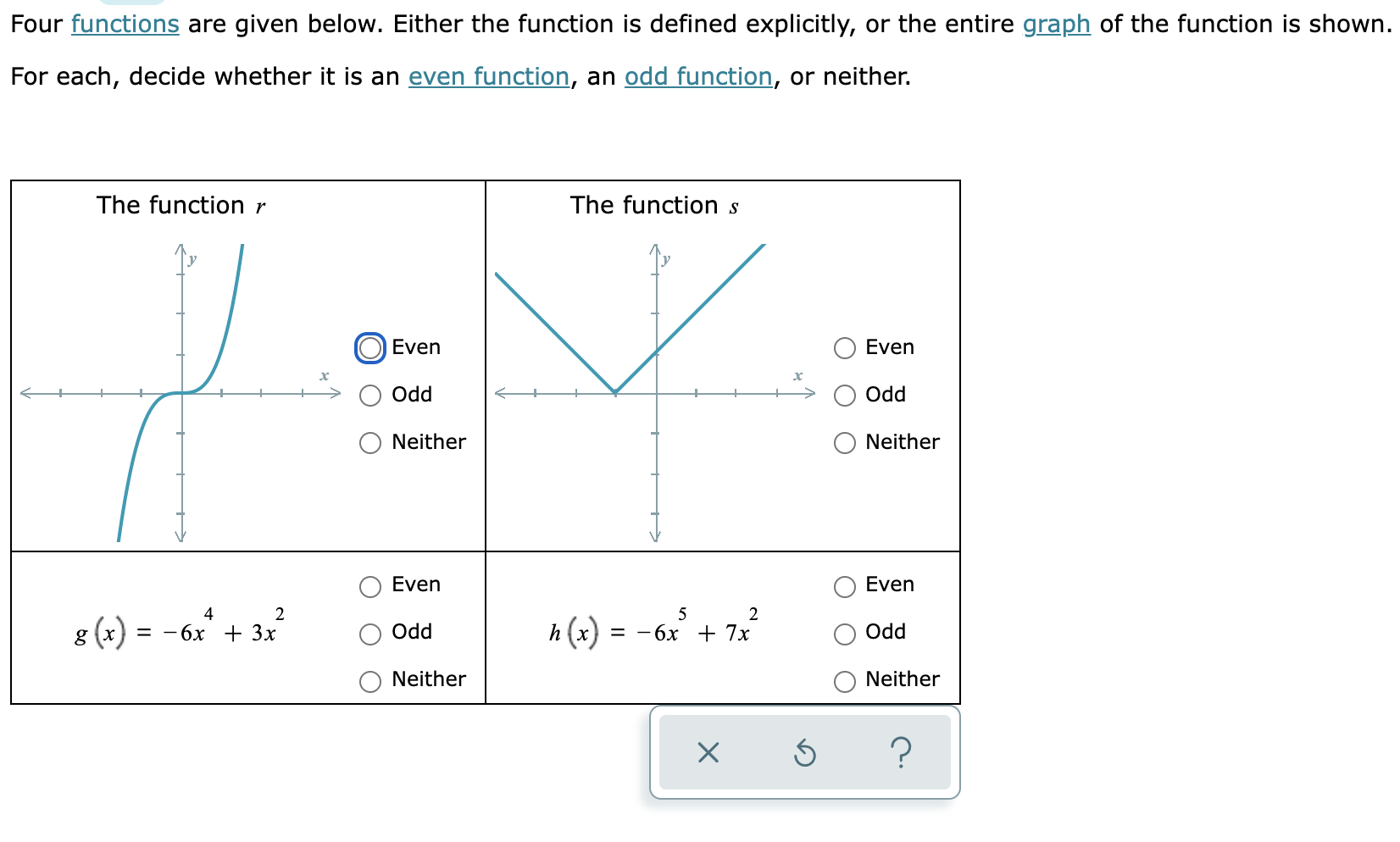Select Odd for g(x)
This screenshot has width=1400, height=842.
coord(369,633)
